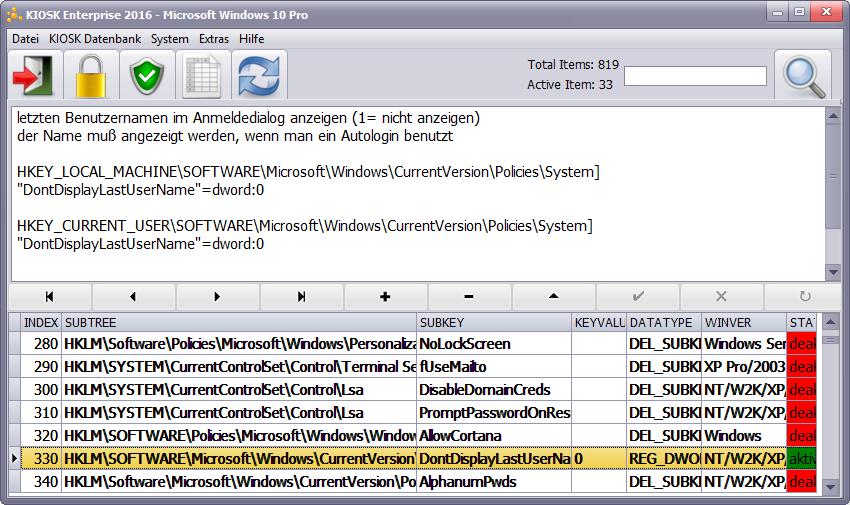Go to previous record in navigator
The width and height of the screenshot is (850, 505).
(133, 296)
